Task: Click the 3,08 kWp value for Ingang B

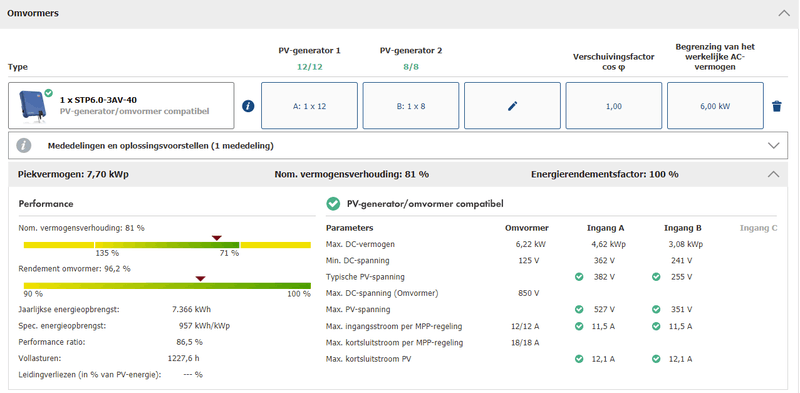Action: [x=685, y=244]
